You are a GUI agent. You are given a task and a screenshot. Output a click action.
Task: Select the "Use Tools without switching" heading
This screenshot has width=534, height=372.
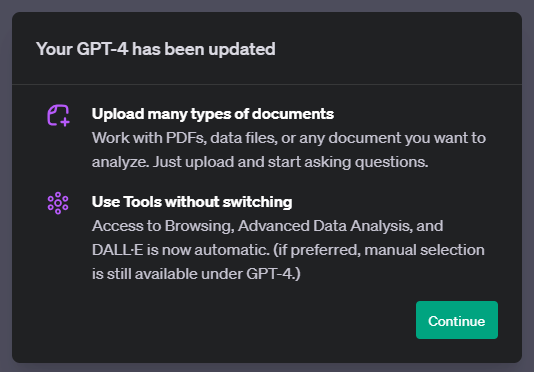pos(192,202)
